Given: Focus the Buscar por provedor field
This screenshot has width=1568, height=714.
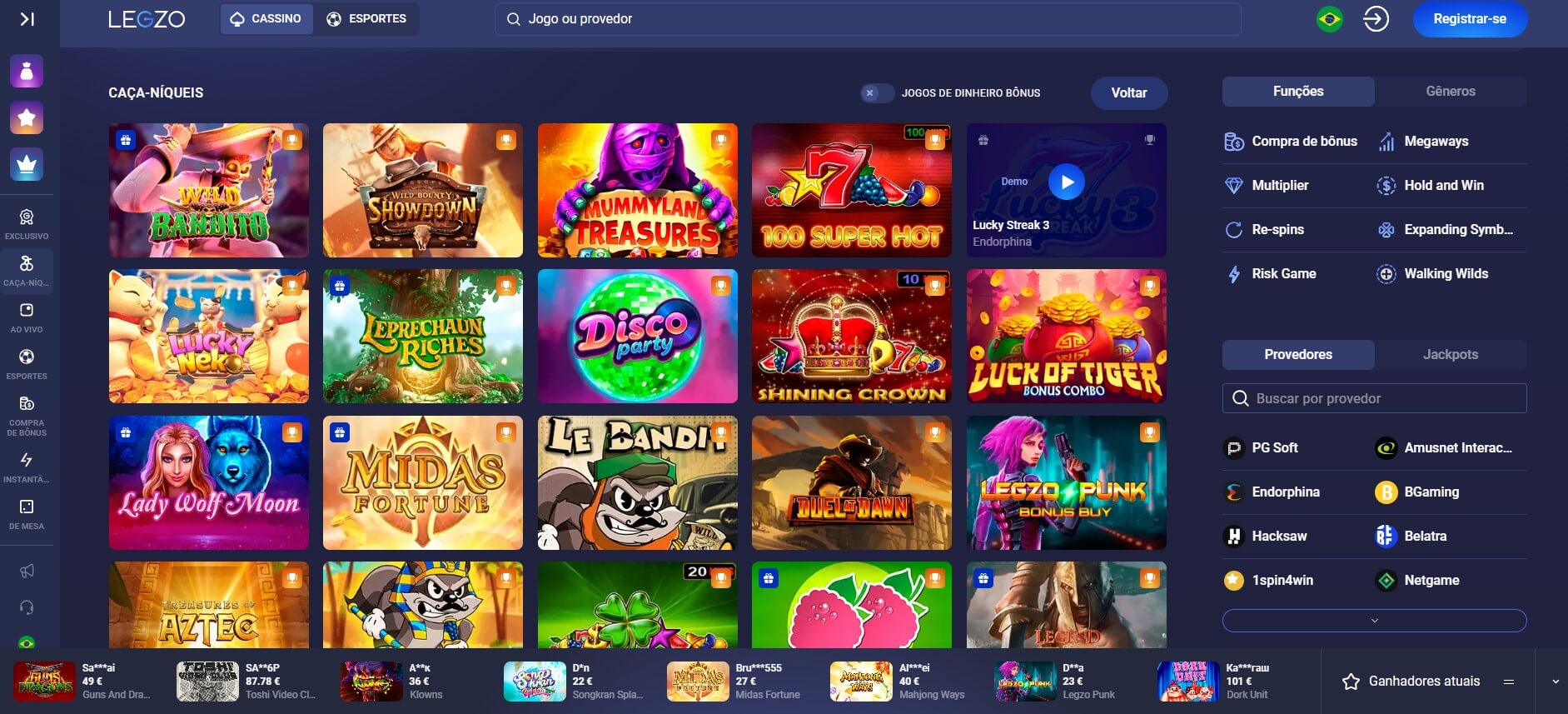Looking at the screenshot, I should tap(1374, 398).
